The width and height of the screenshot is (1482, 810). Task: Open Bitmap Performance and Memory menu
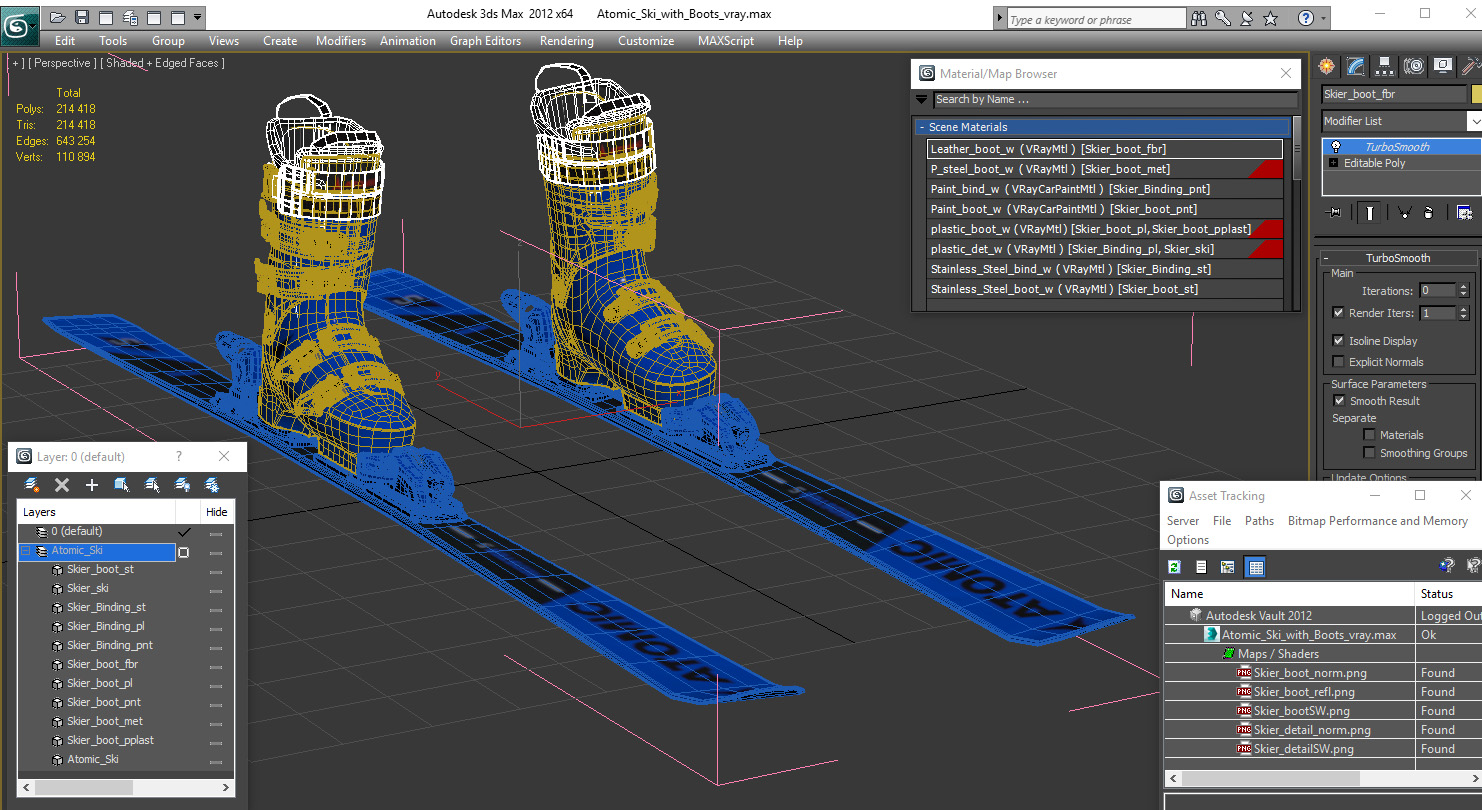coord(1377,521)
